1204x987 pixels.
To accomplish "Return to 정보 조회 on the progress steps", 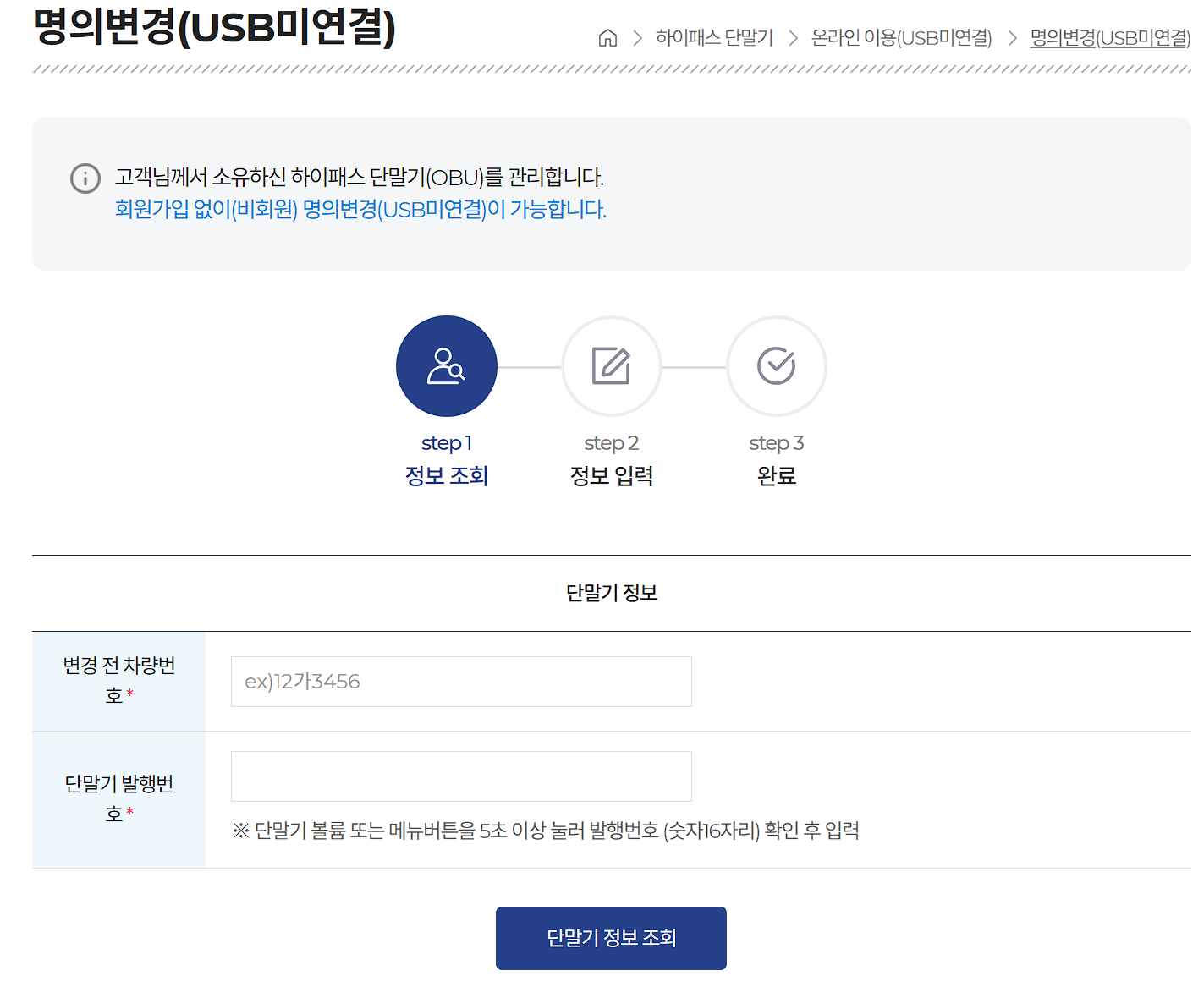I will pyautogui.click(x=446, y=475).
